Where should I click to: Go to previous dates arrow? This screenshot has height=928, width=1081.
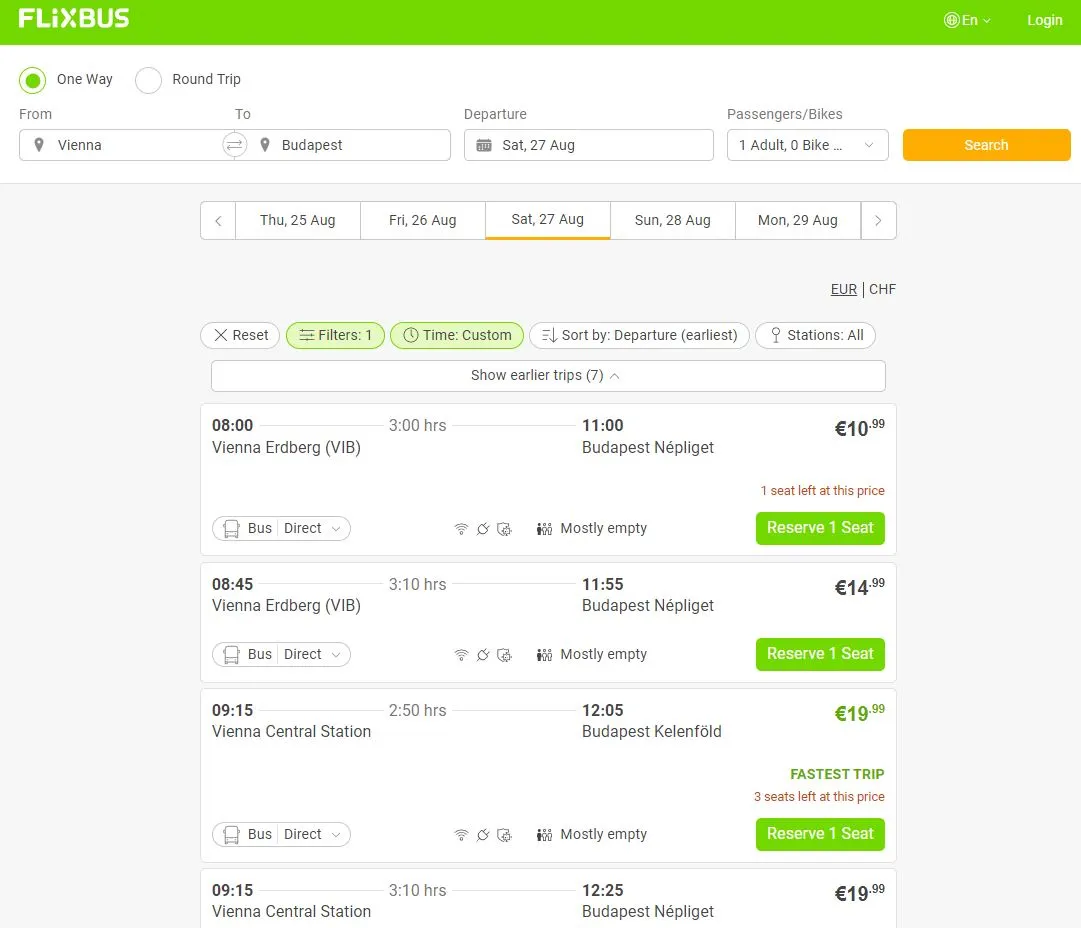[218, 221]
